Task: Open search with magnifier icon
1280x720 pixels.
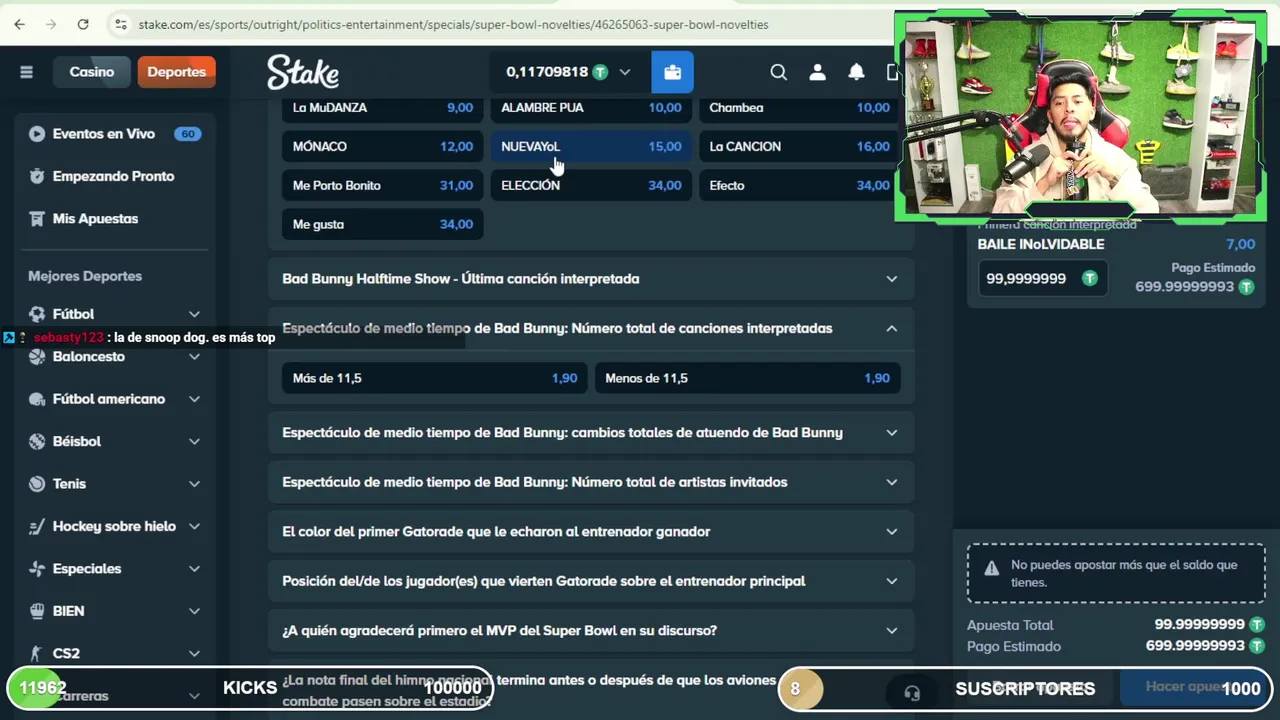Action: [778, 72]
